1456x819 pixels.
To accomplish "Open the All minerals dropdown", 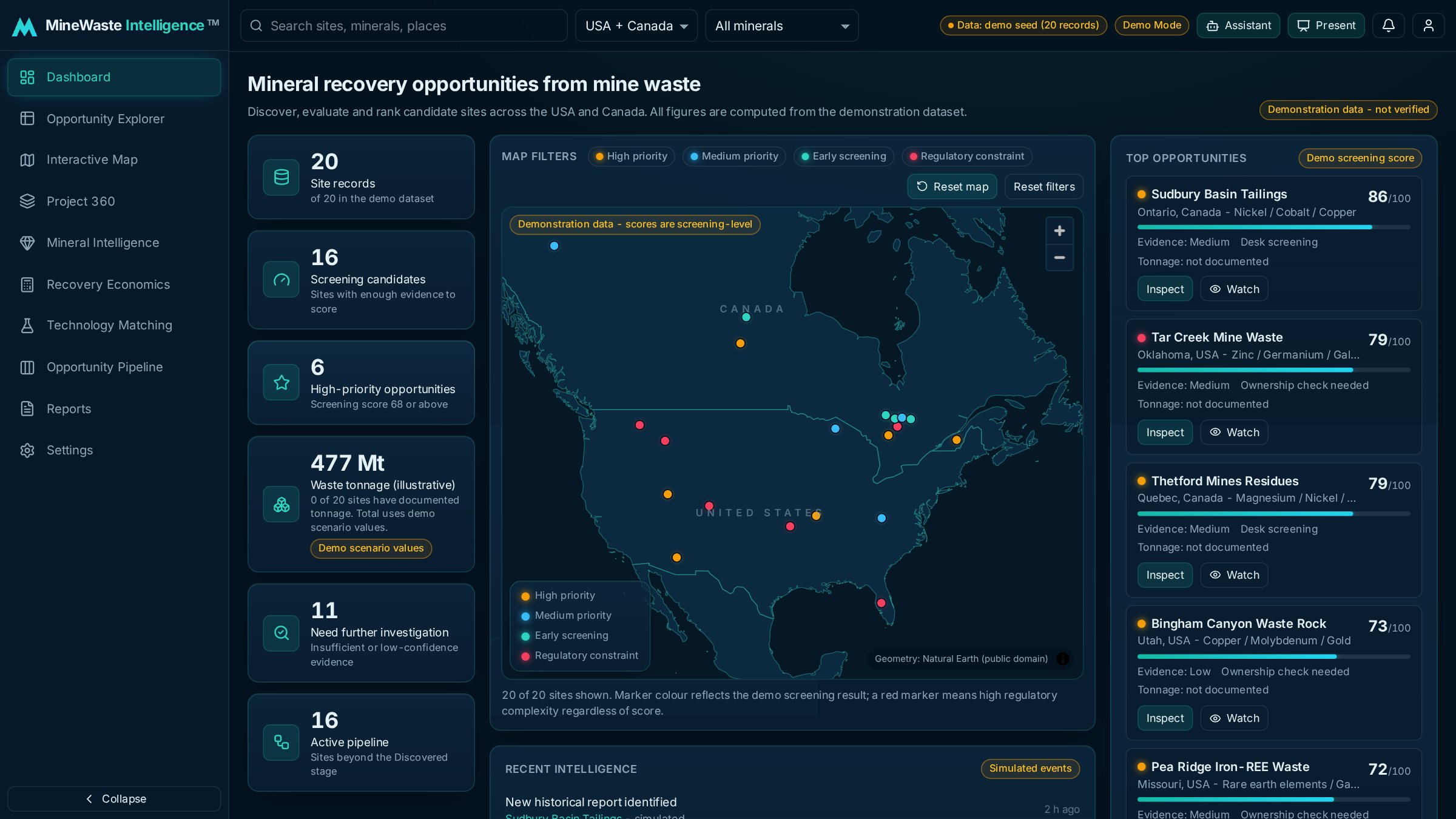I will point(781,25).
